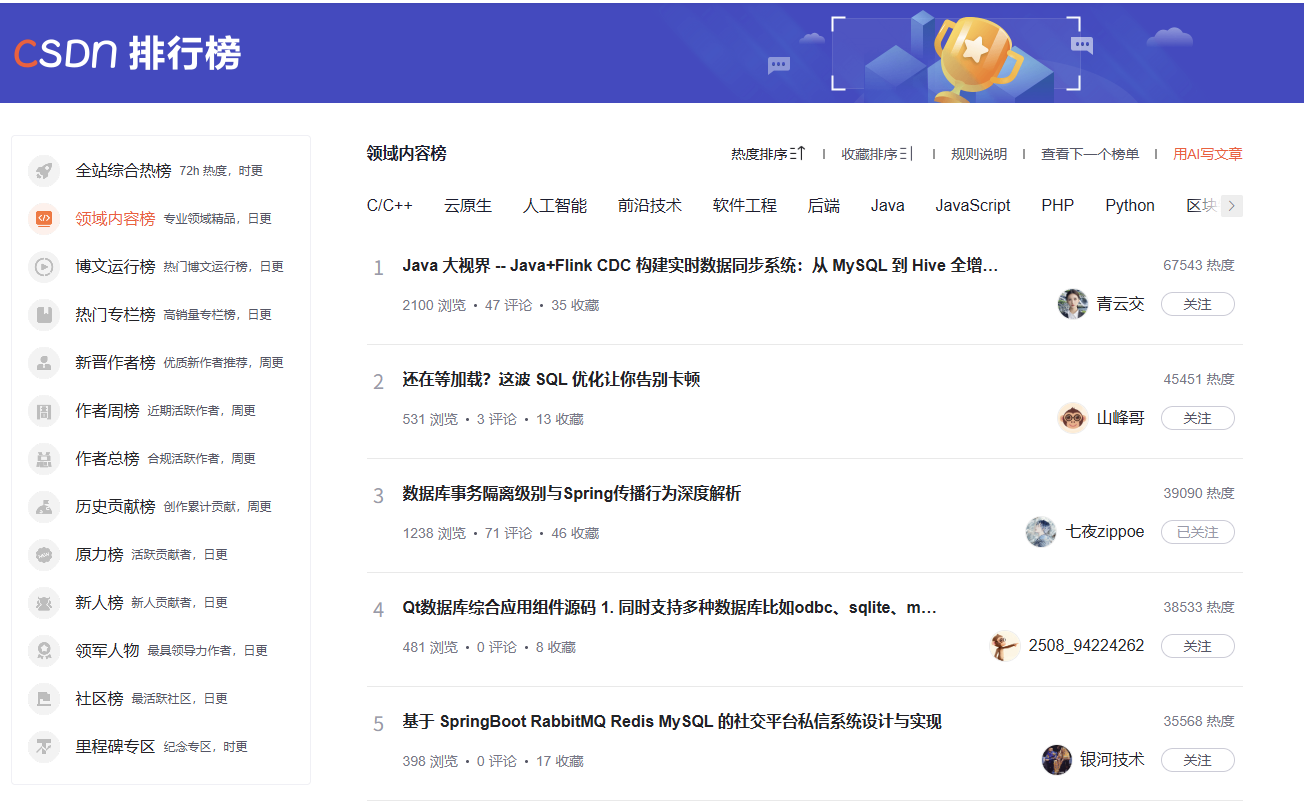Click the badge icon for 原力榜
The image size is (1304, 802).
pyautogui.click(x=44, y=555)
